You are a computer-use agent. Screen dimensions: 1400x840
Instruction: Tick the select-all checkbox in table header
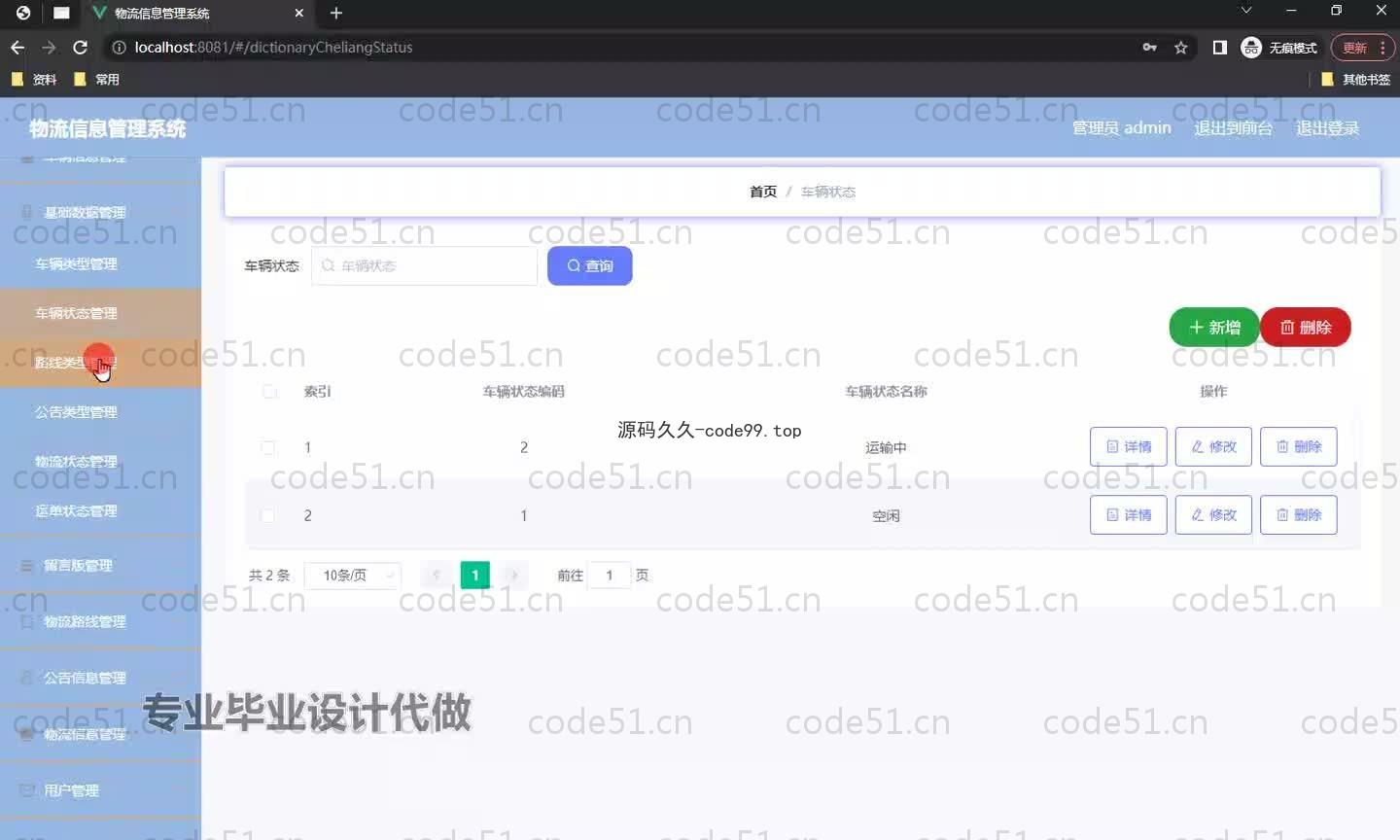point(269,392)
